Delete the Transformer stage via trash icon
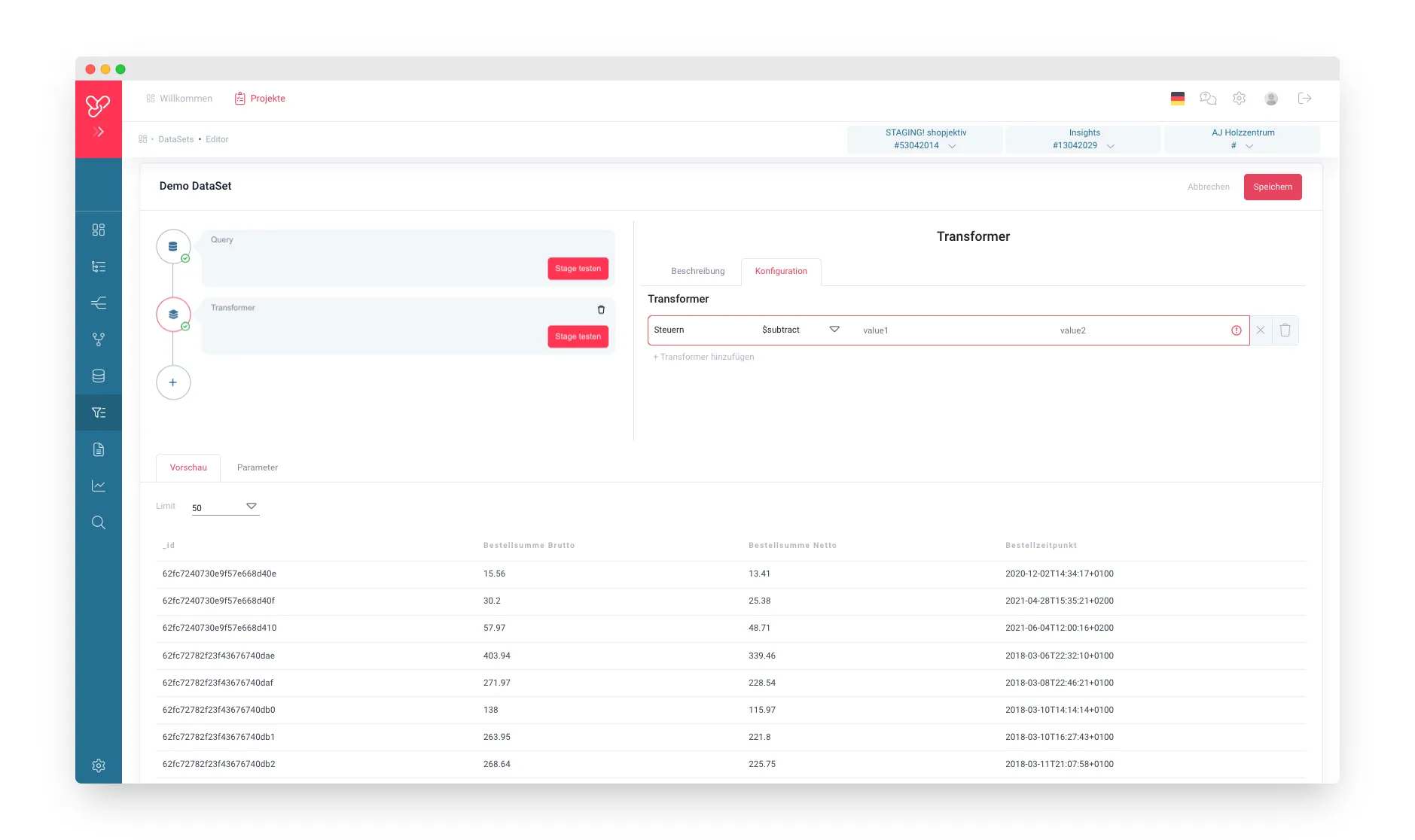 (x=601, y=309)
